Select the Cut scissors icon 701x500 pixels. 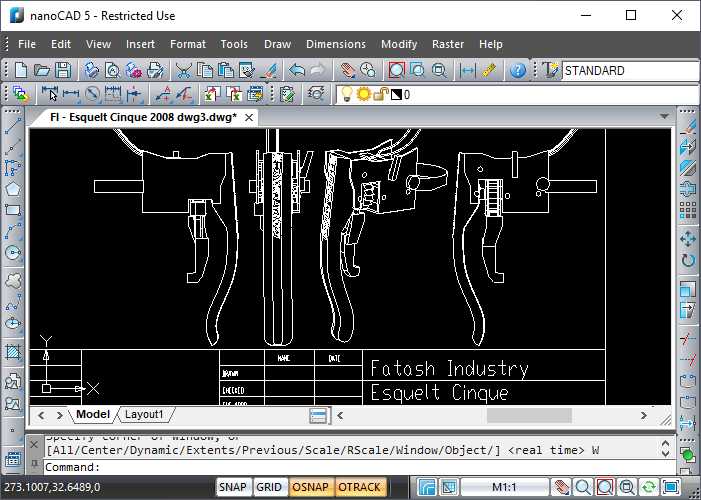[x=184, y=71]
